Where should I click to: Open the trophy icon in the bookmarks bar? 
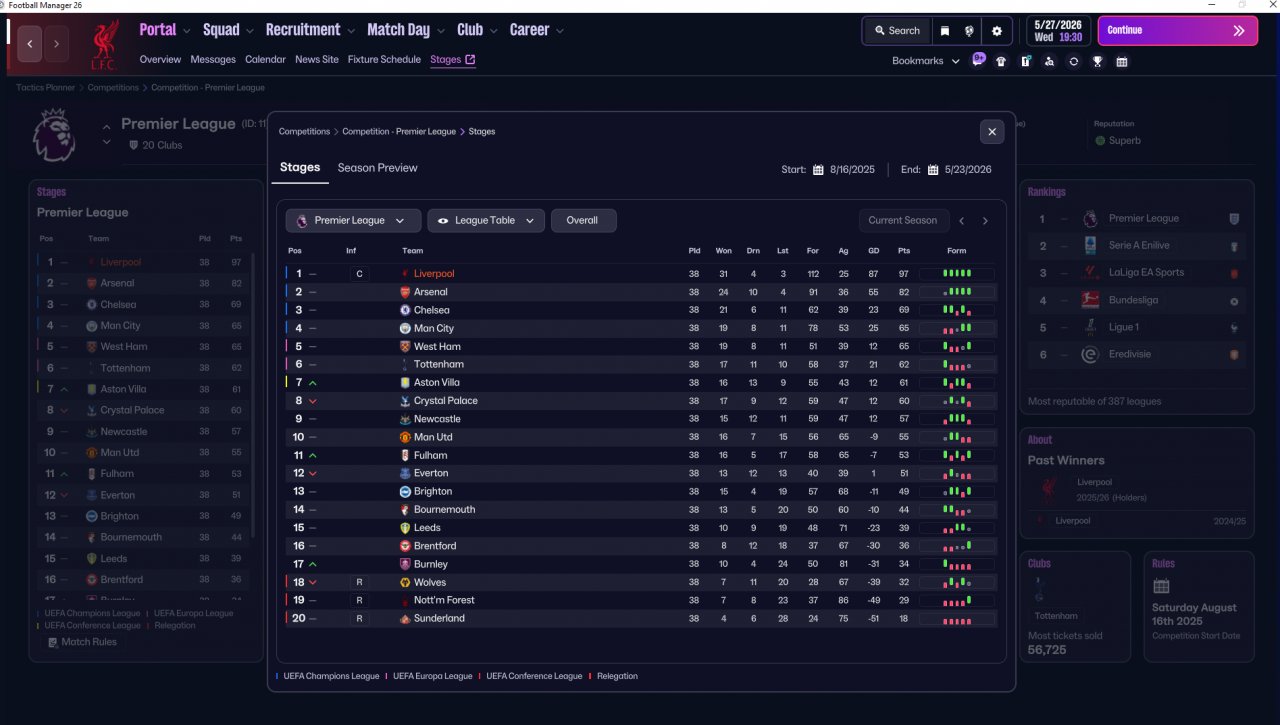(x=1097, y=61)
